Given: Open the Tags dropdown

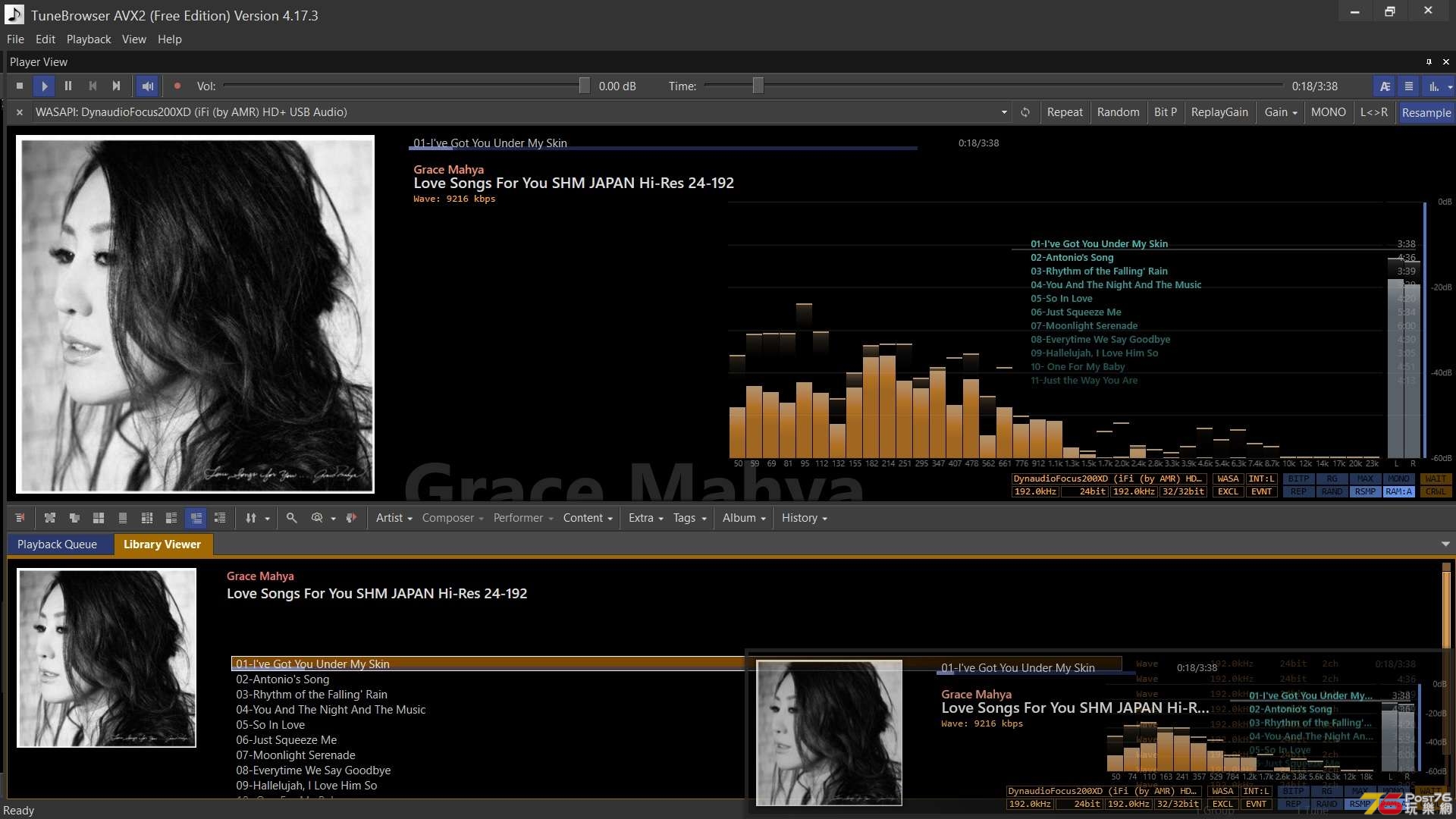Looking at the screenshot, I should [x=690, y=518].
